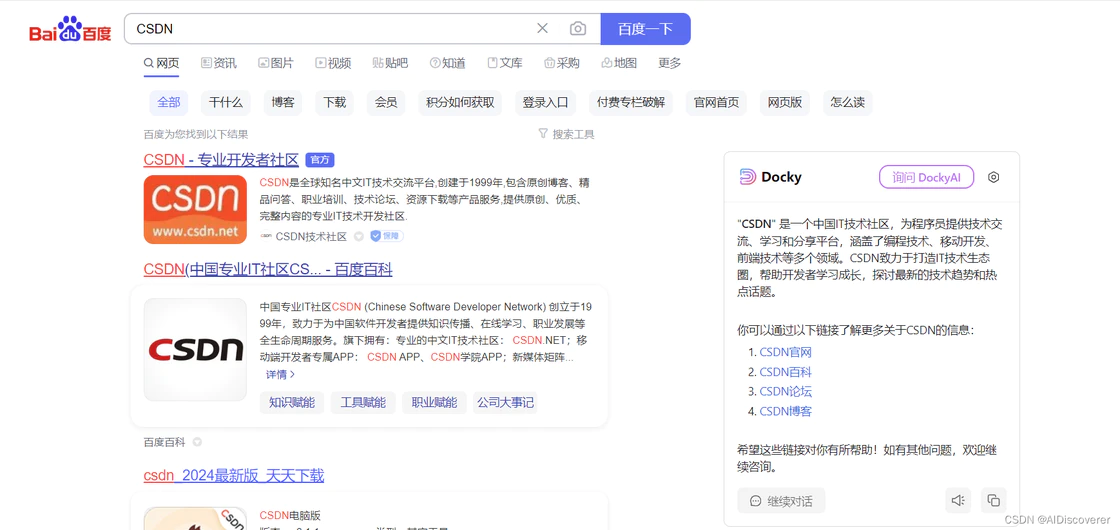Open the CSDN 百度百科 result title
This screenshot has width=1120, height=530.
click(268, 270)
